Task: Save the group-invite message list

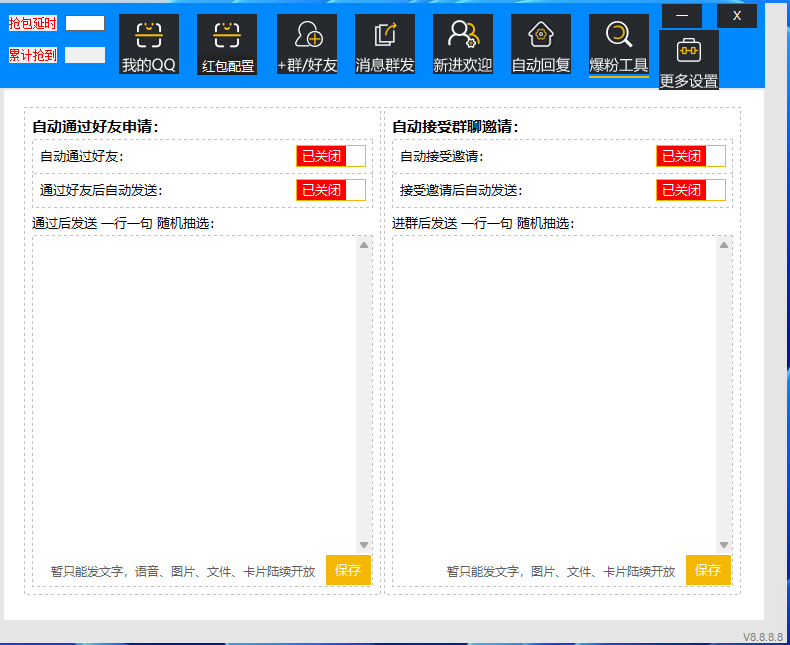Action: tap(708, 570)
